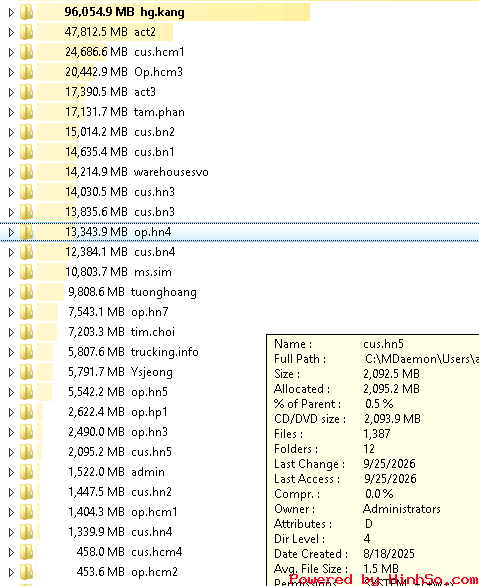This screenshot has width=479, height=586.
Task: Click the op.hn7 folder icon
Action: point(27,312)
